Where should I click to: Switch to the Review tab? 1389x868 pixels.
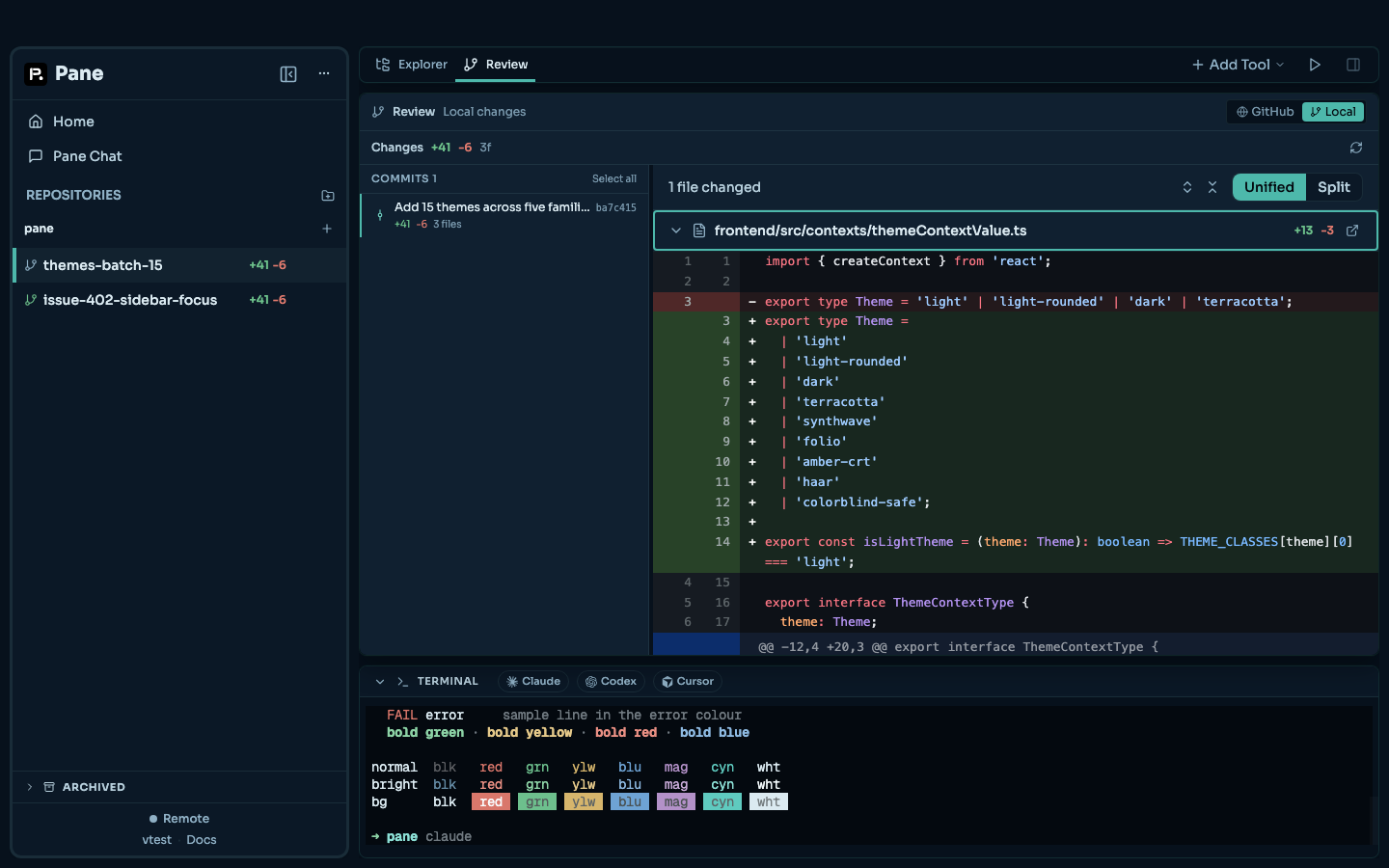click(496, 65)
